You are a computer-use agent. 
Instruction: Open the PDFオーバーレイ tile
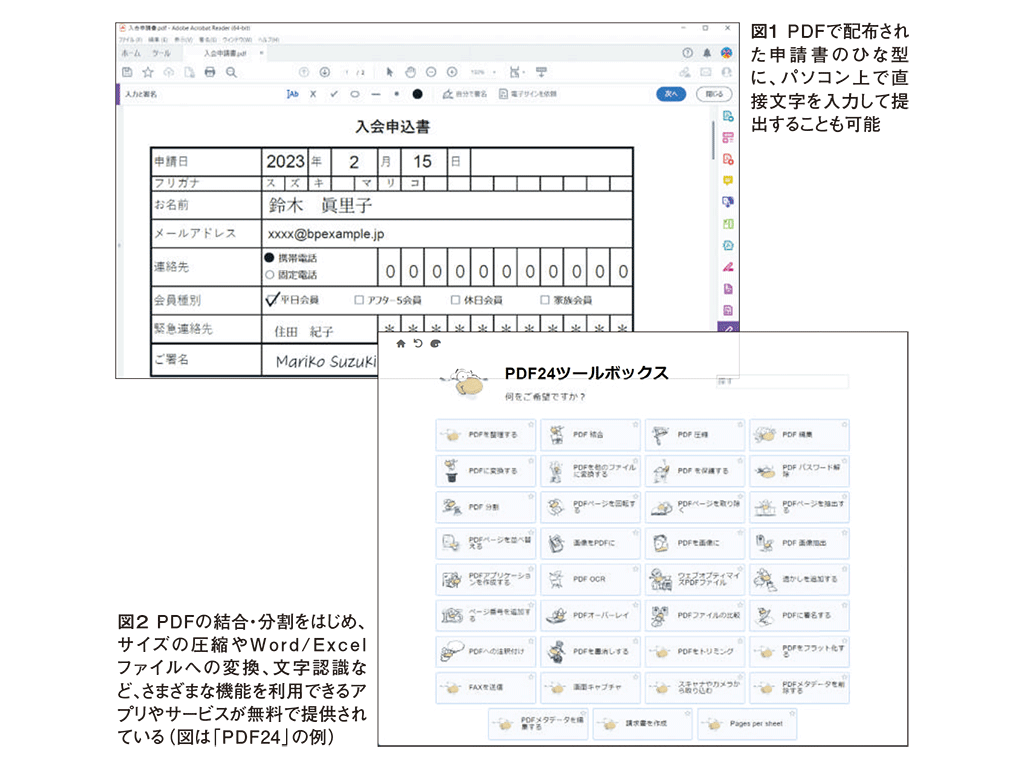point(590,615)
